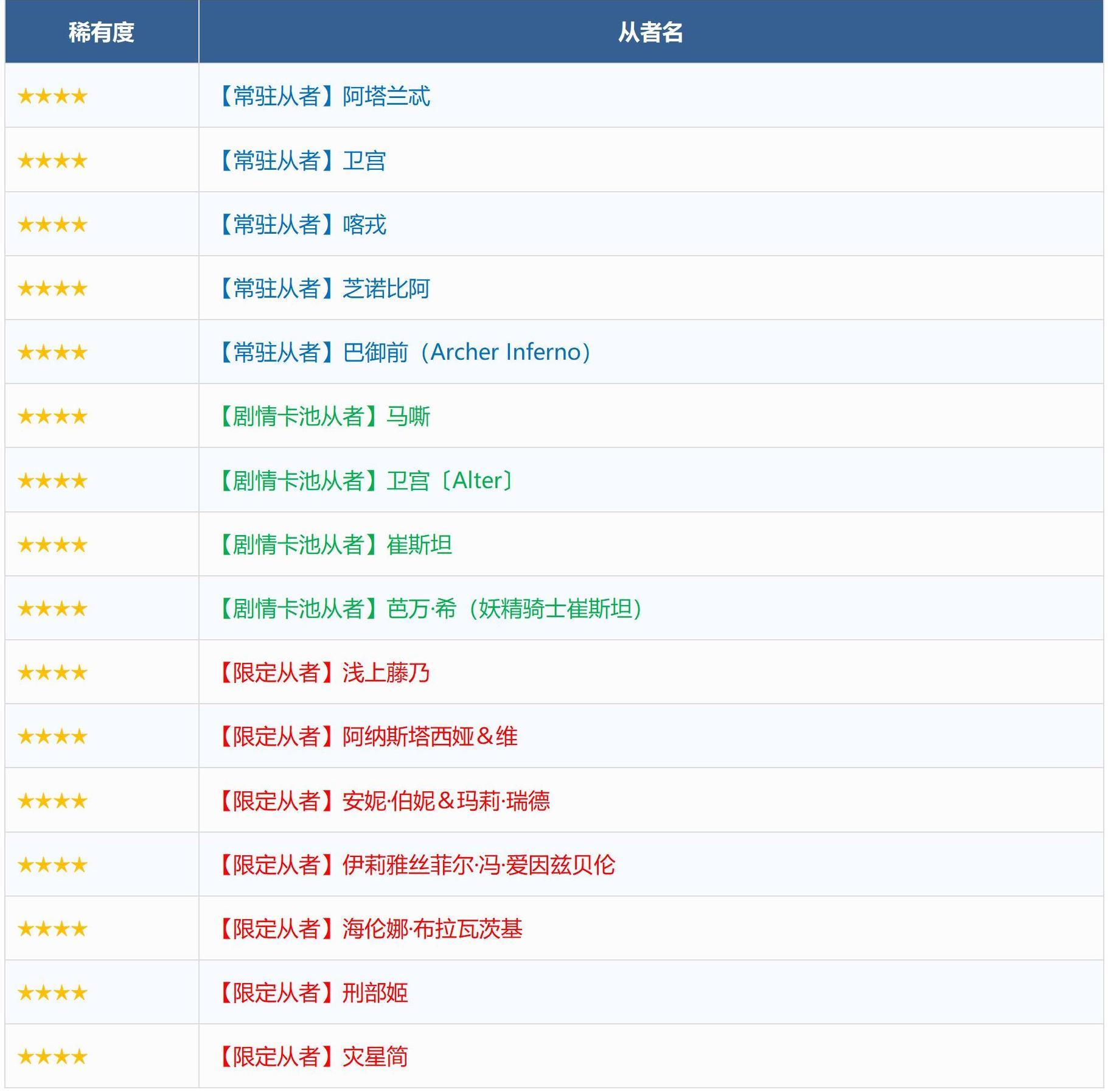Click the 从者名 column header
1108x1092 pixels.
[650, 32]
